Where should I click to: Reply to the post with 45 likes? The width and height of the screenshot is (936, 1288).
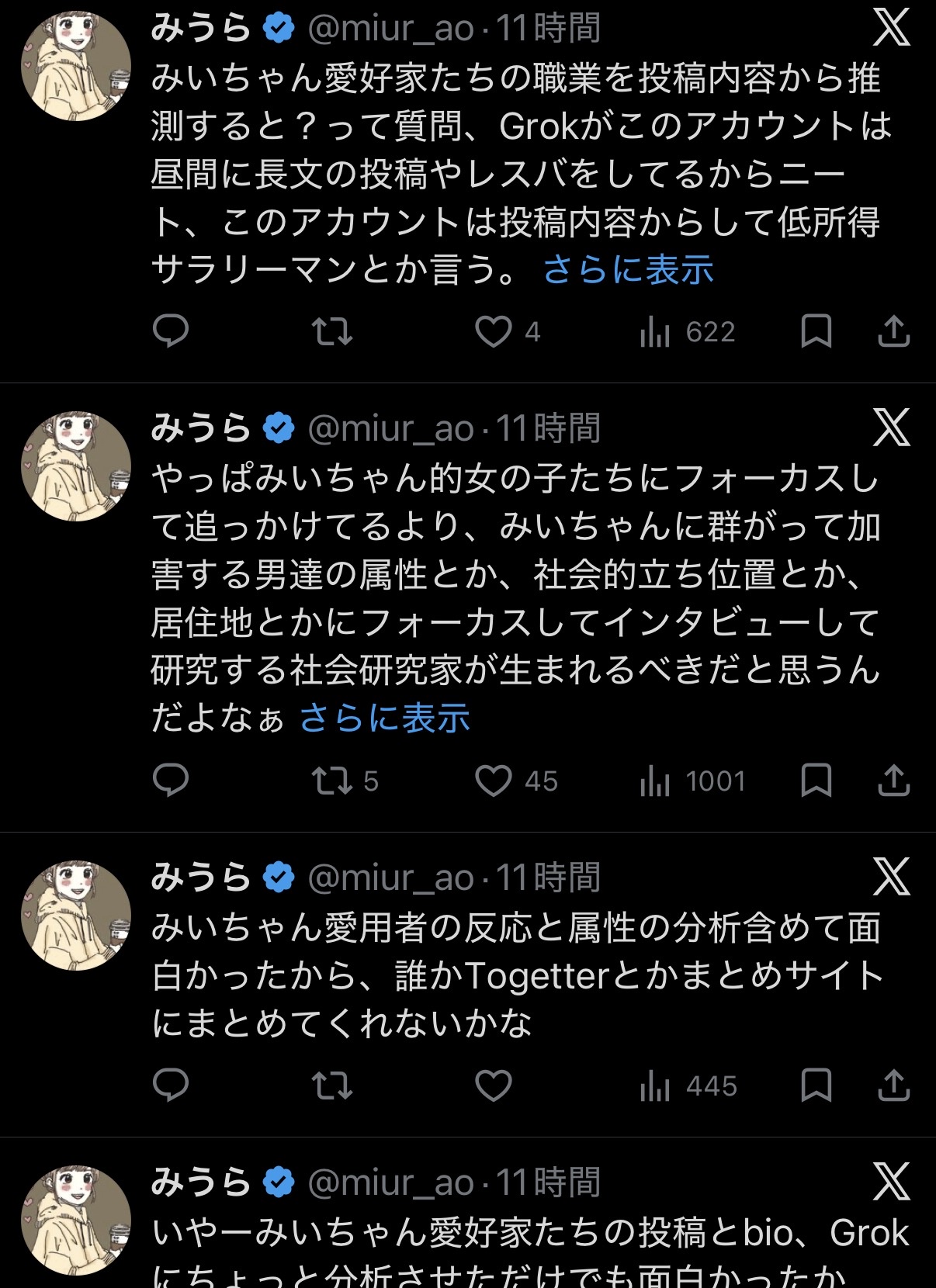(x=171, y=781)
